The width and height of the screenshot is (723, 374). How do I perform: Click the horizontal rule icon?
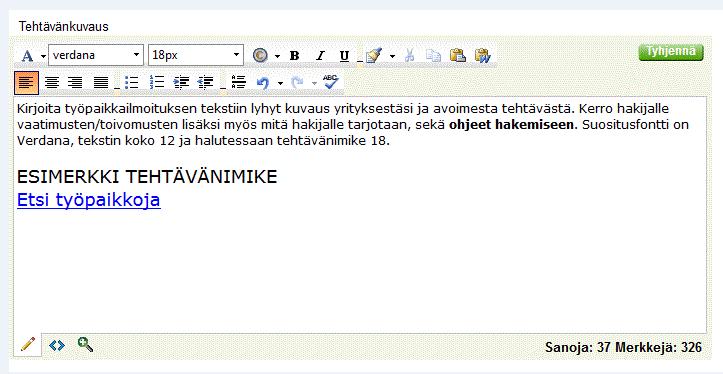tap(238, 83)
